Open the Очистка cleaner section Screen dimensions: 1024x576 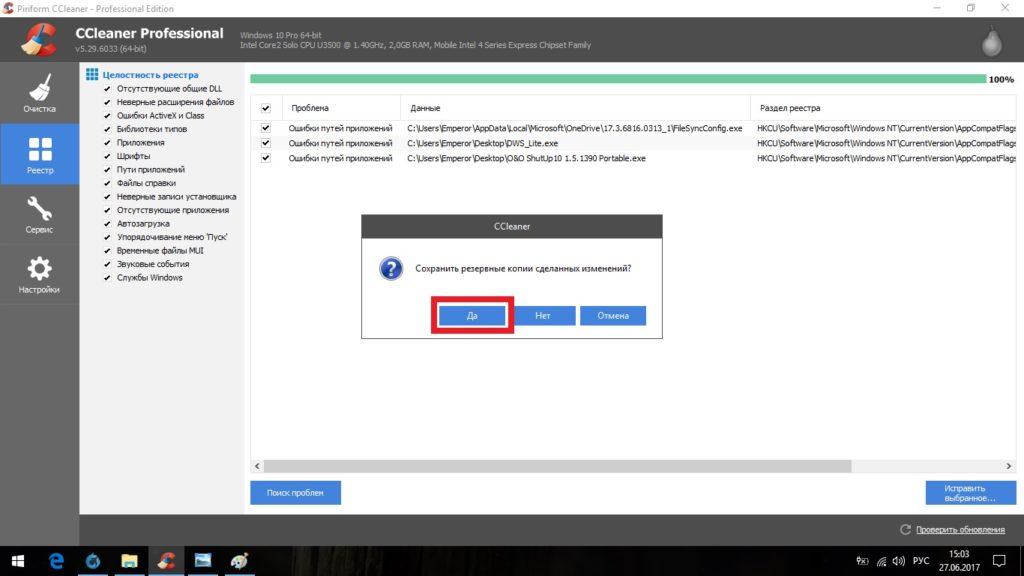tap(39, 93)
